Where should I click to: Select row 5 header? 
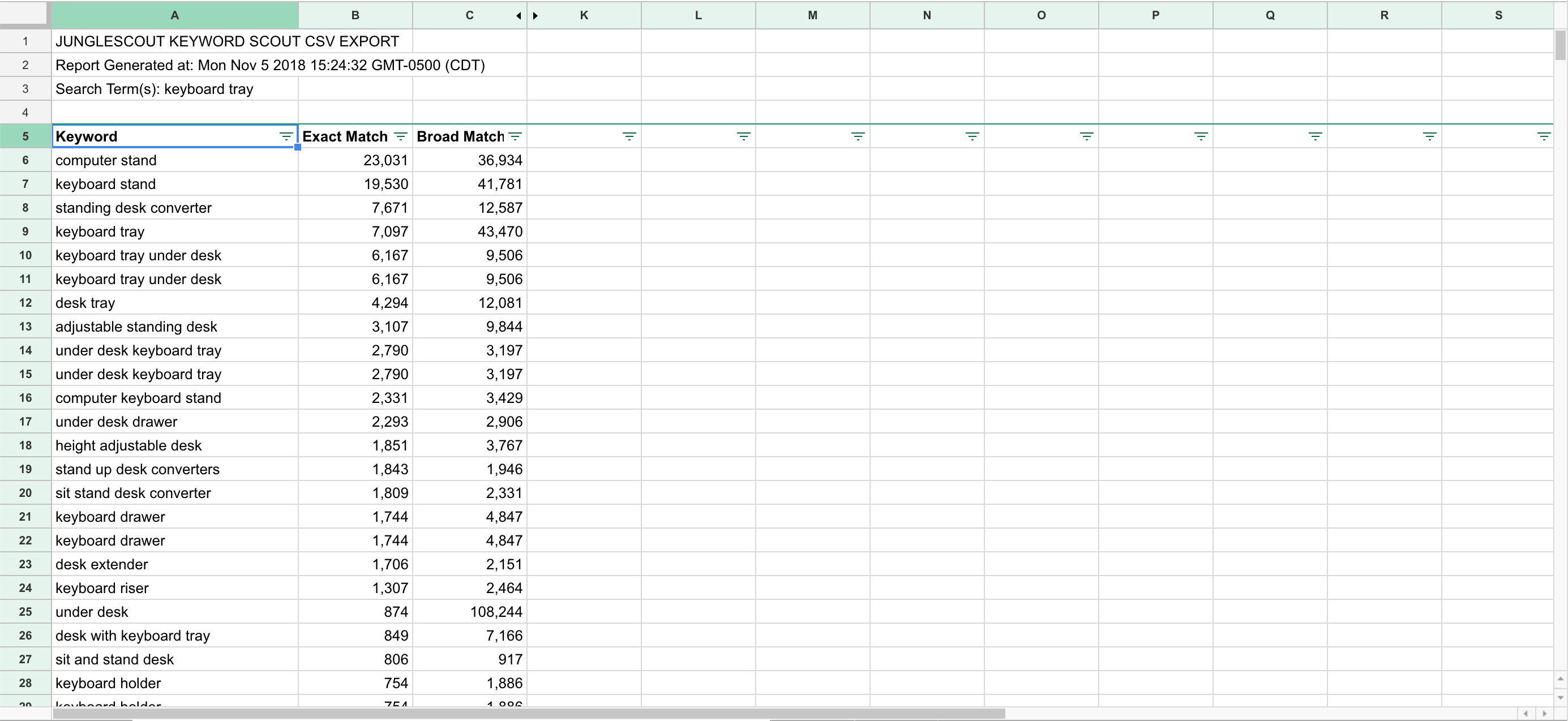tap(25, 136)
